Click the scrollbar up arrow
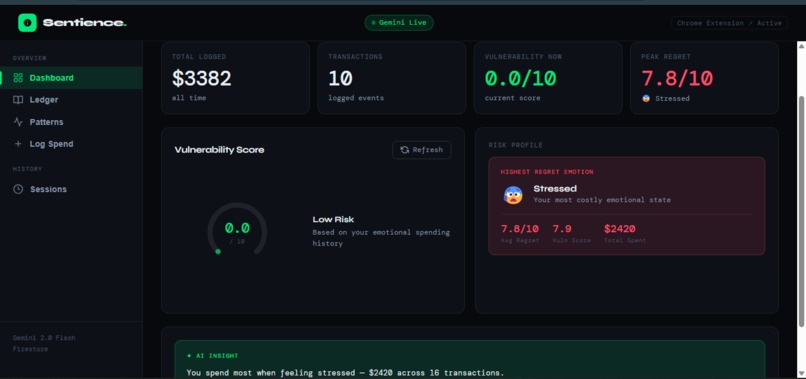 801,46
